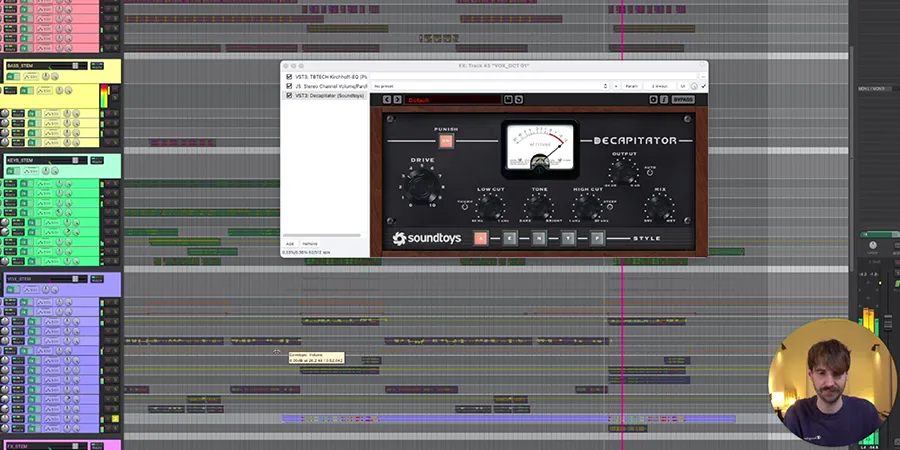Select style P in Decapitator

pos(597,238)
